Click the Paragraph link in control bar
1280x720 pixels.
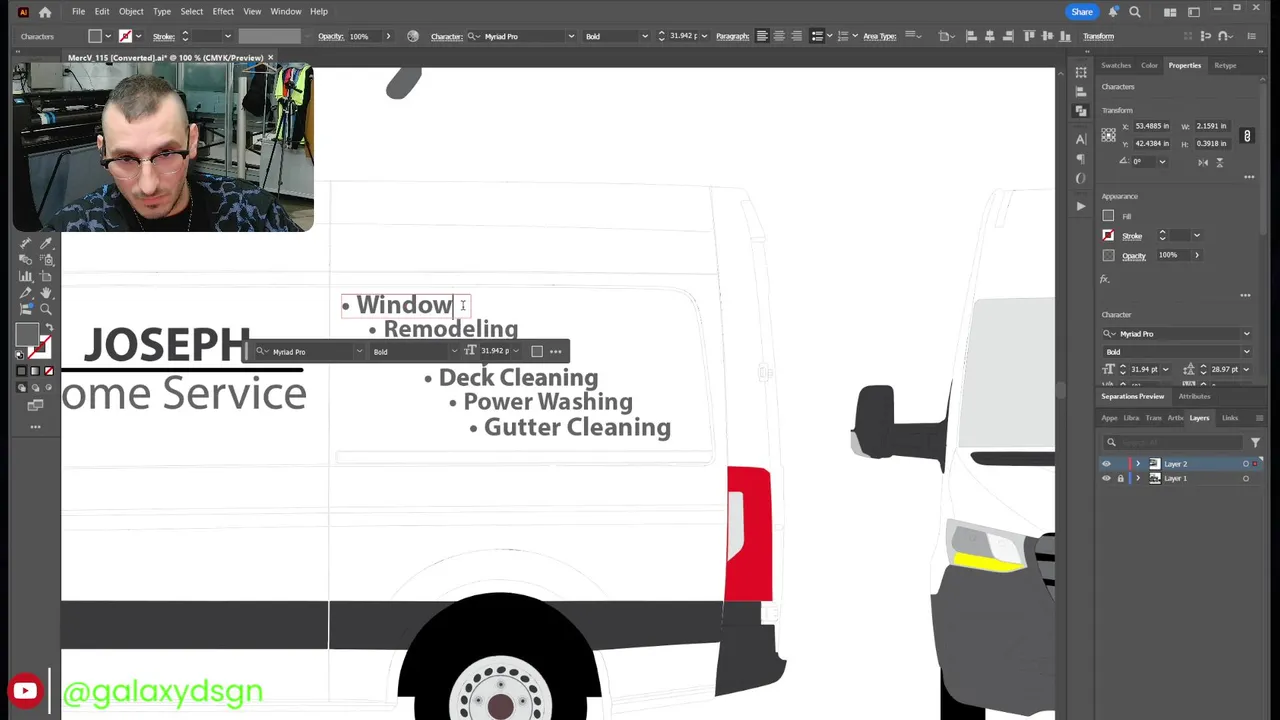click(732, 37)
